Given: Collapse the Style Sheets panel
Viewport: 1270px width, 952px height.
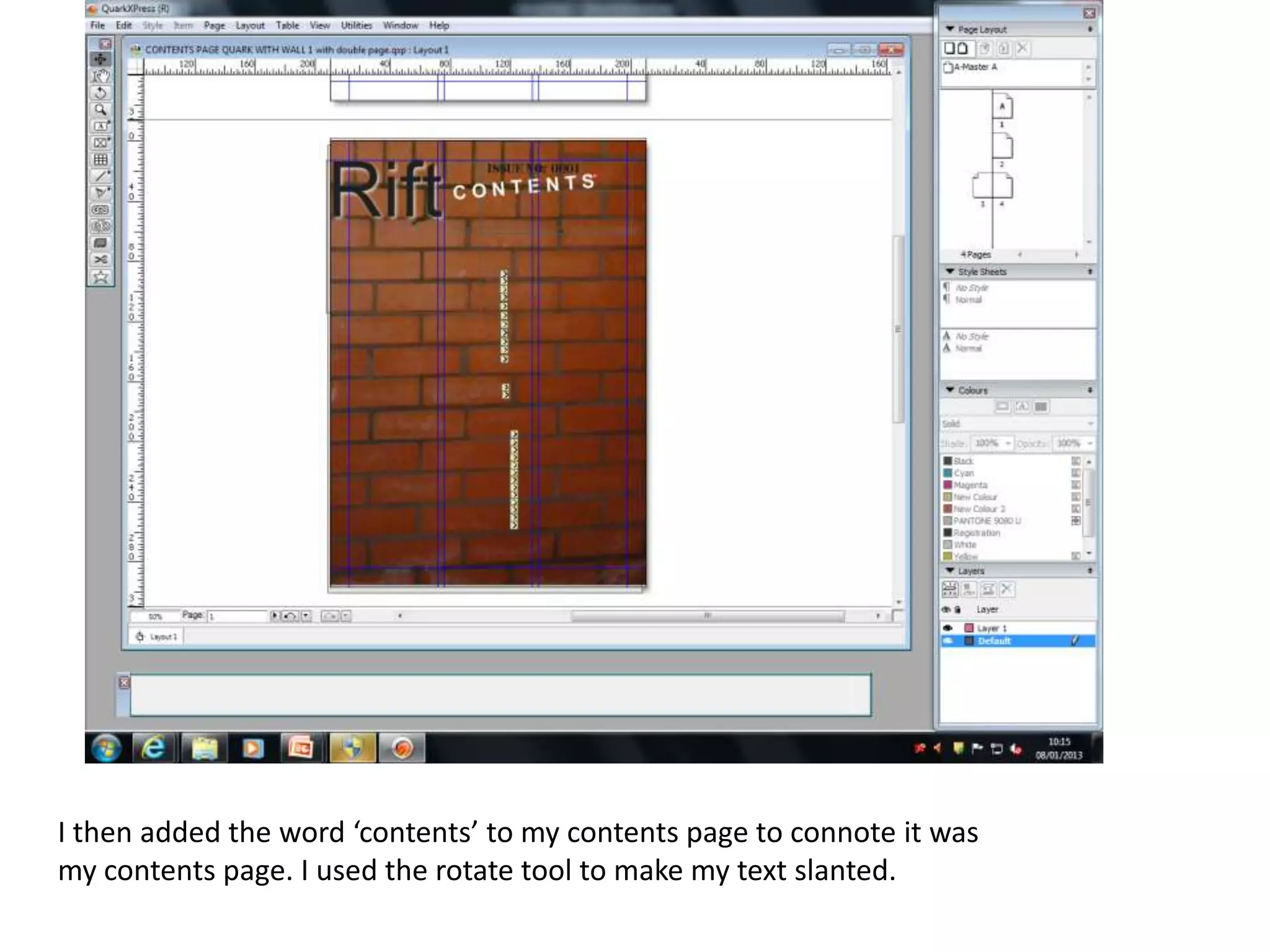Looking at the screenshot, I should click(x=950, y=271).
